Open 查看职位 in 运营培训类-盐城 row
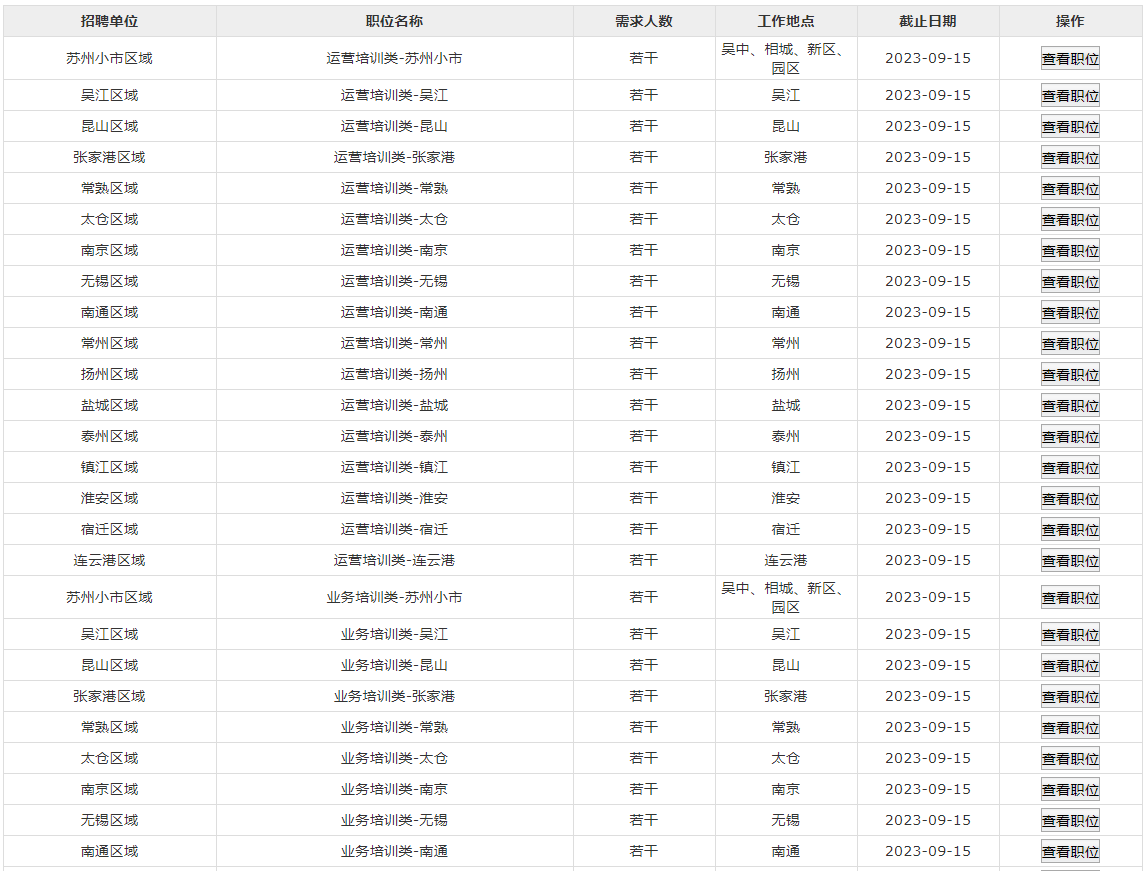This screenshot has height=871, width=1146. pos(1070,406)
